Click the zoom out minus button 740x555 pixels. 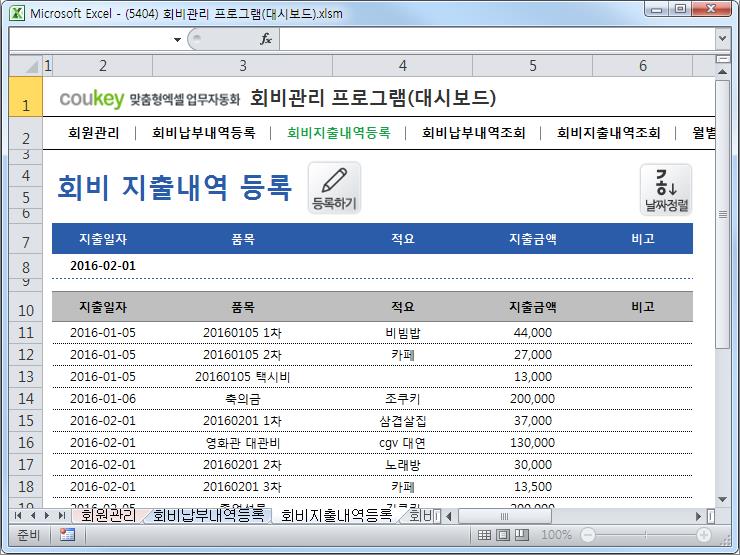pos(588,535)
